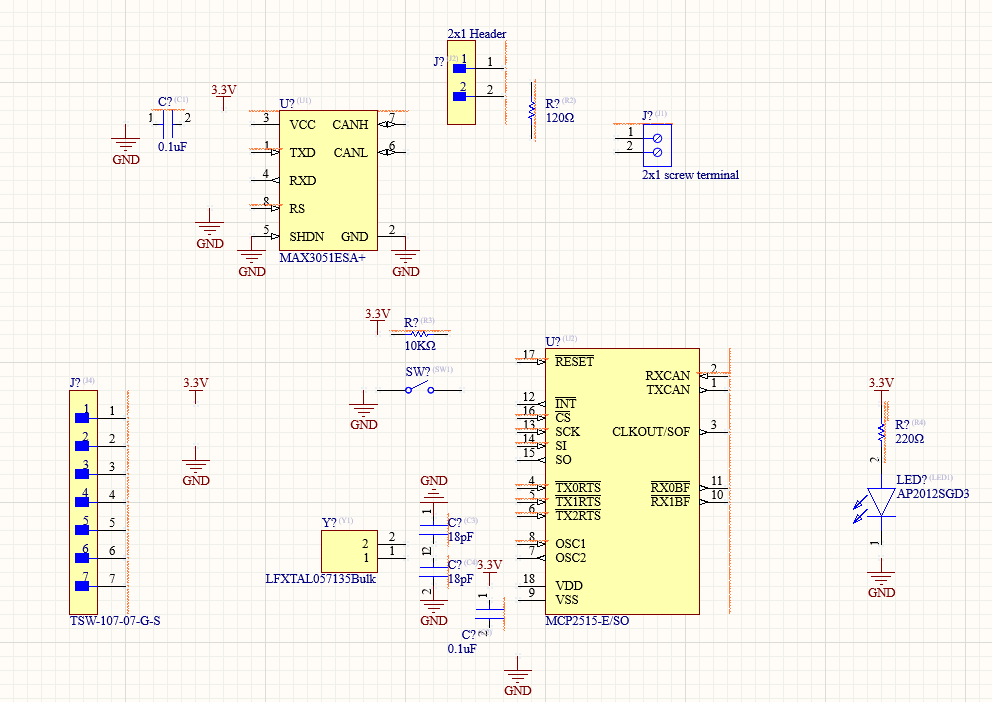Click the 10KΩ resistor value text
The width and height of the screenshot is (992, 702).
tap(420, 346)
